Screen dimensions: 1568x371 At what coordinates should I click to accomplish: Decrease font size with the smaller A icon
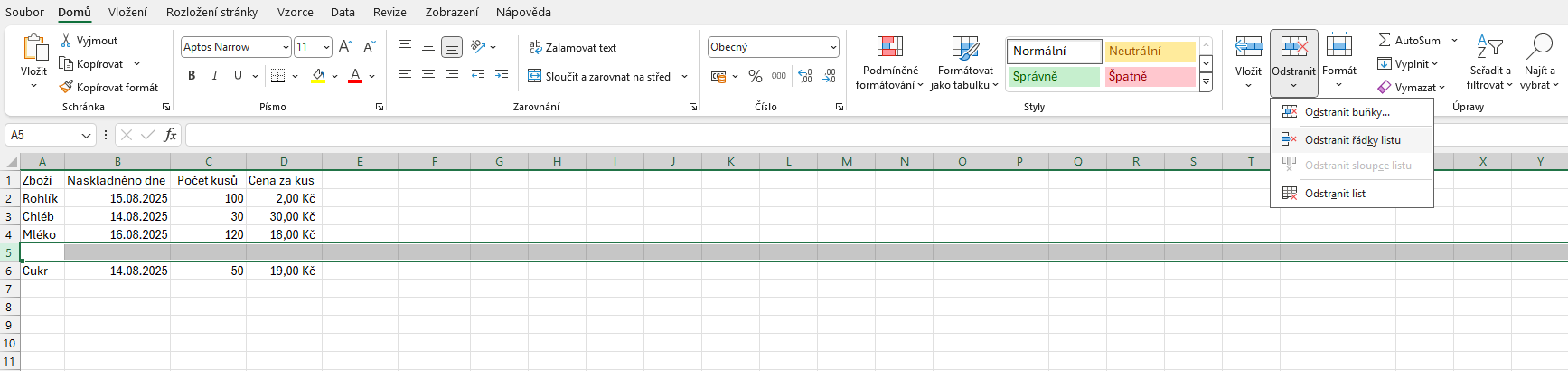[369, 47]
